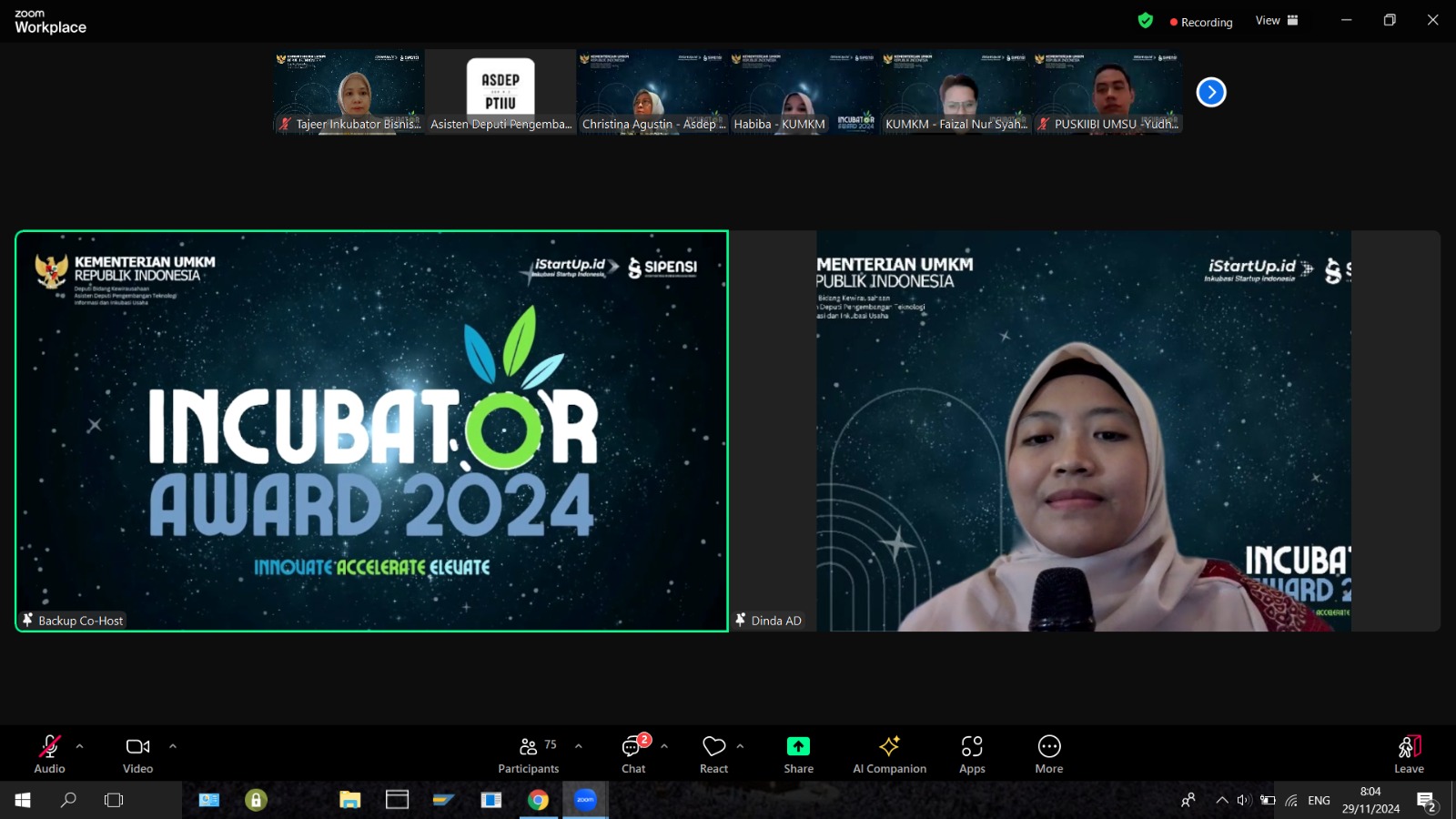Select Tajeer Inkubator Bisnis thumbnail

click(349, 92)
